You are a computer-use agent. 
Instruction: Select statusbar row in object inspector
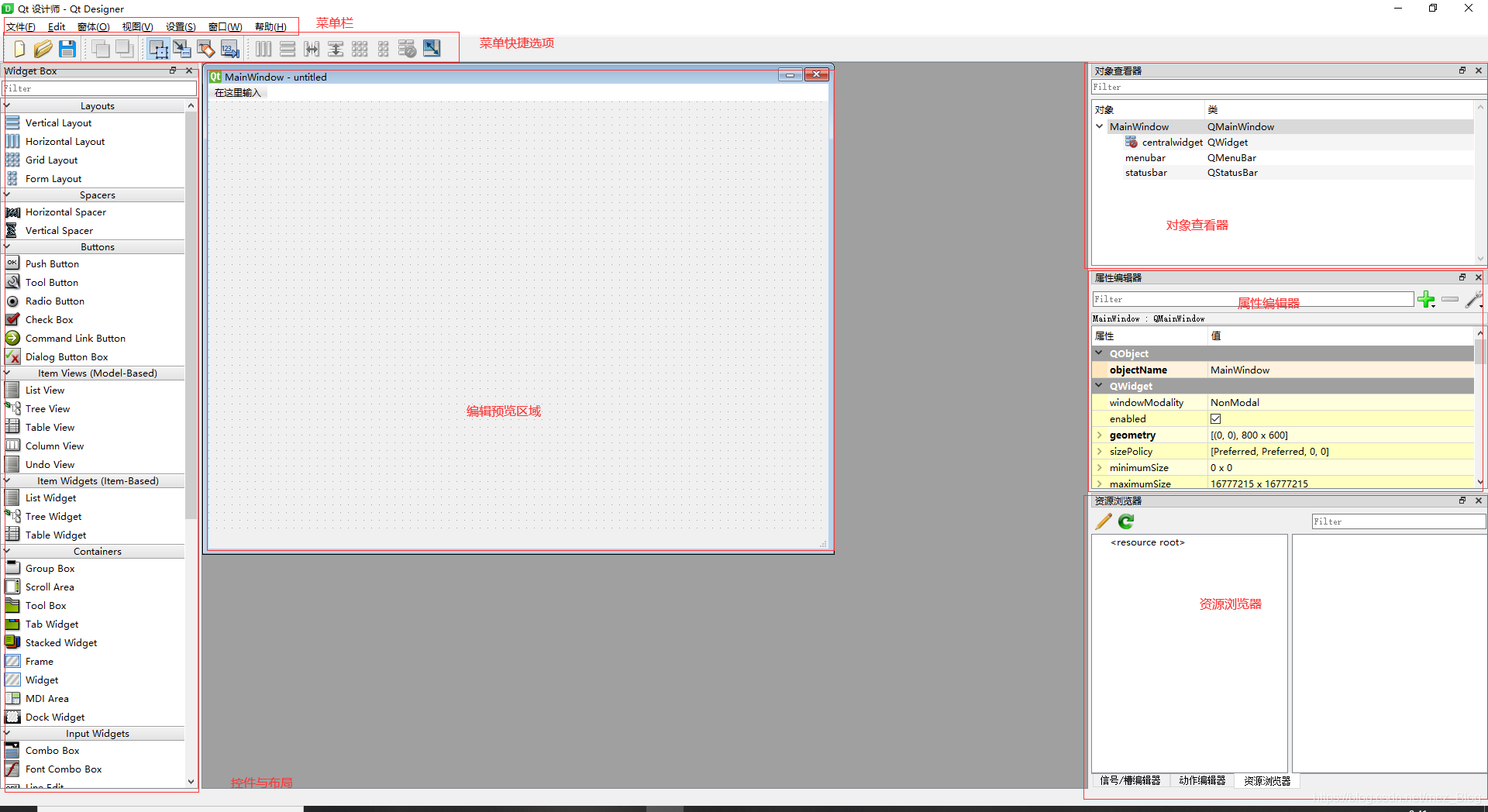coord(1283,173)
